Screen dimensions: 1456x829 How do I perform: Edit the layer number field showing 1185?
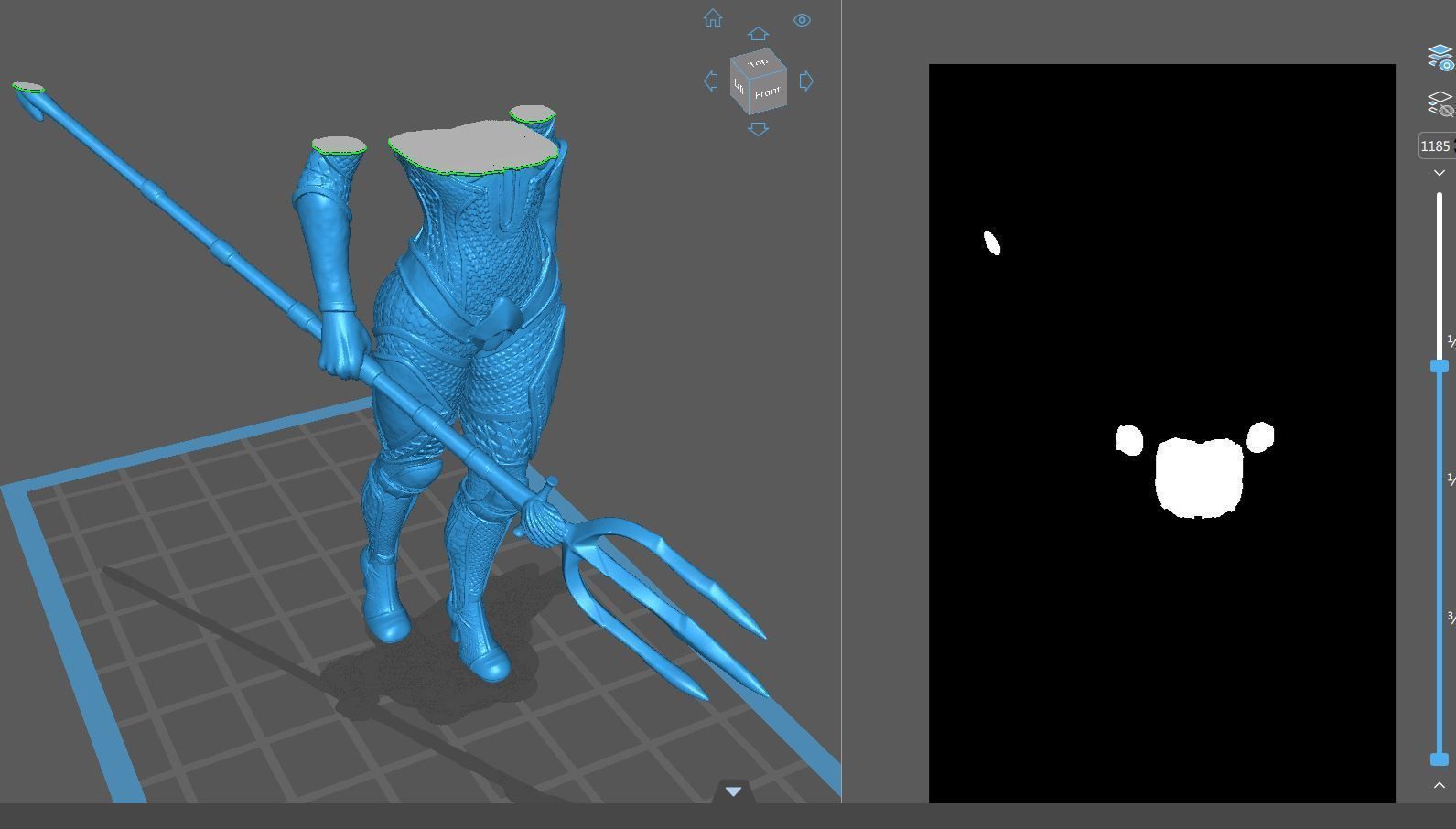pyautogui.click(x=1437, y=145)
